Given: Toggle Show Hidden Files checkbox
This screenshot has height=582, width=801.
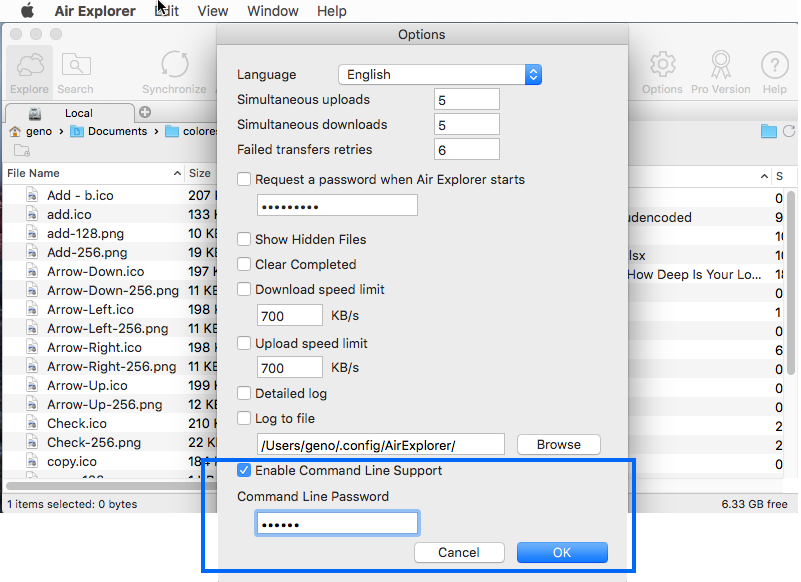Looking at the screenshot, I should coord(244,239).
